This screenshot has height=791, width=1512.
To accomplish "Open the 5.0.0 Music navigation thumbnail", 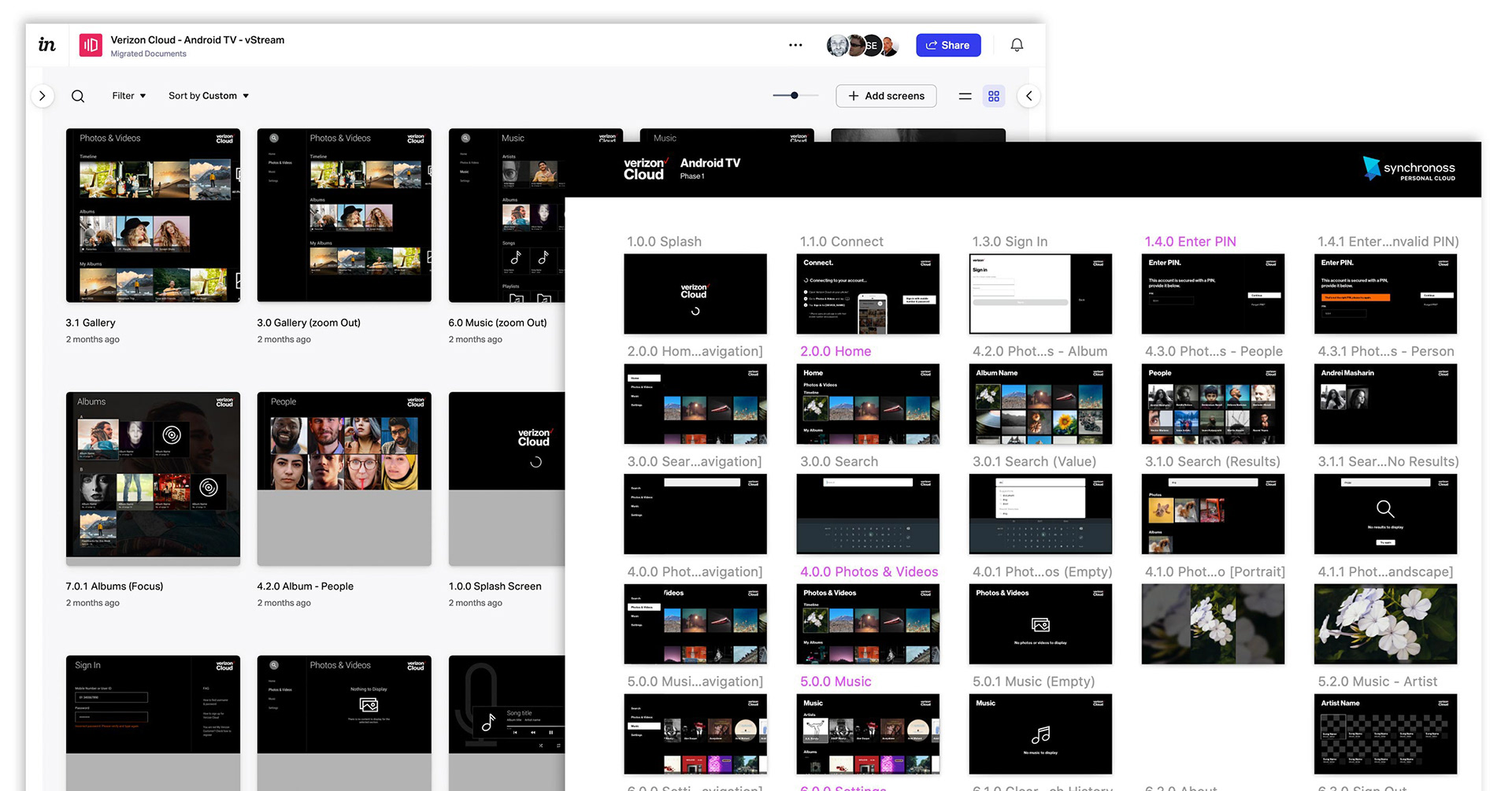I will click(695, 734).
